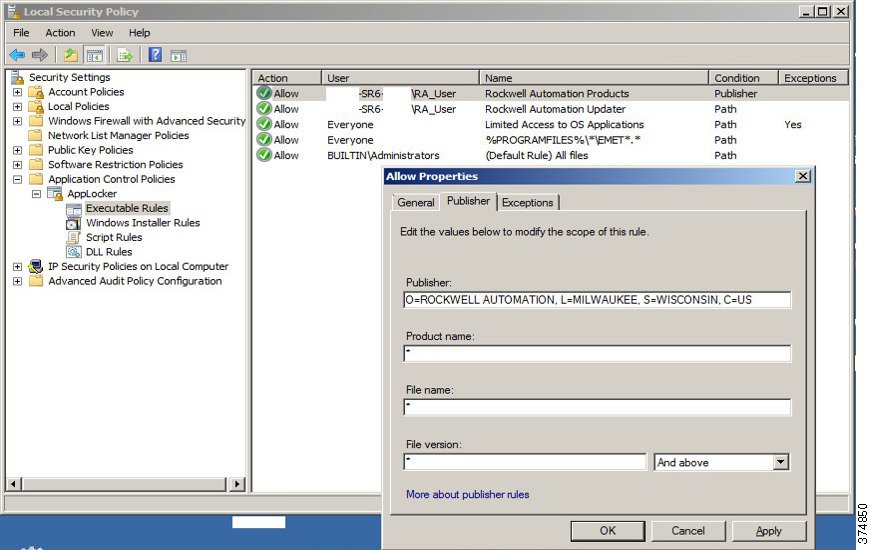The width and height of the screenshot is (871, 550).
Task: Open the Action menu
Action: 60,33
